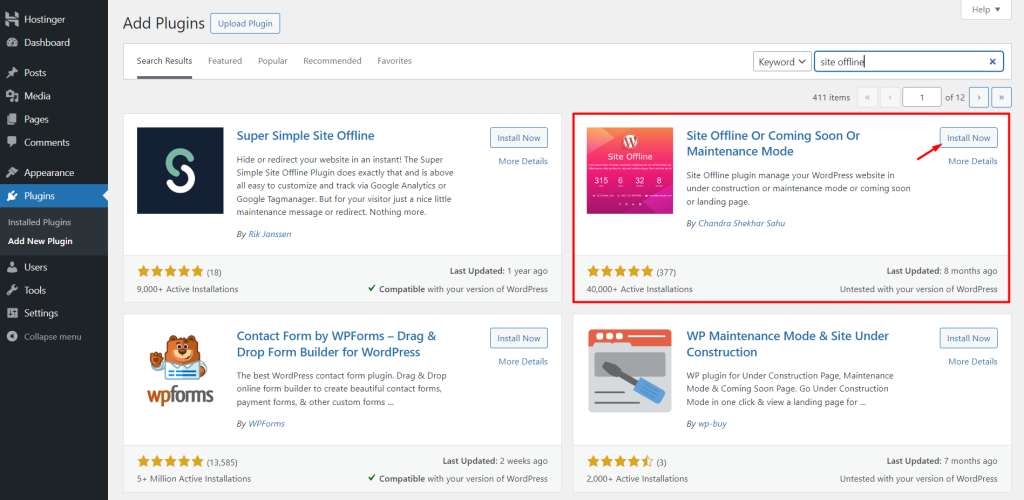
Task: Click the Collapse menu arrow icon
Action: click(x=12, y=337)
